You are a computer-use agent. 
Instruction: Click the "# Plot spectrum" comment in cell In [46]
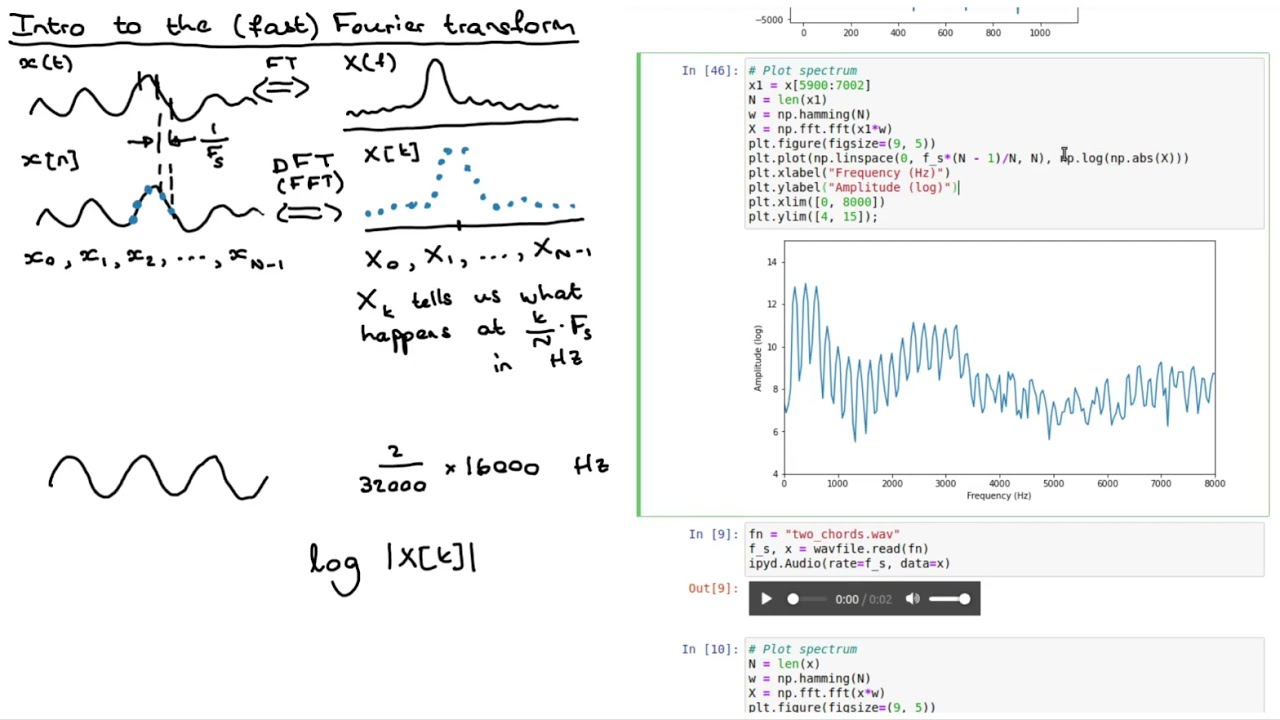(x=802, y=70)
